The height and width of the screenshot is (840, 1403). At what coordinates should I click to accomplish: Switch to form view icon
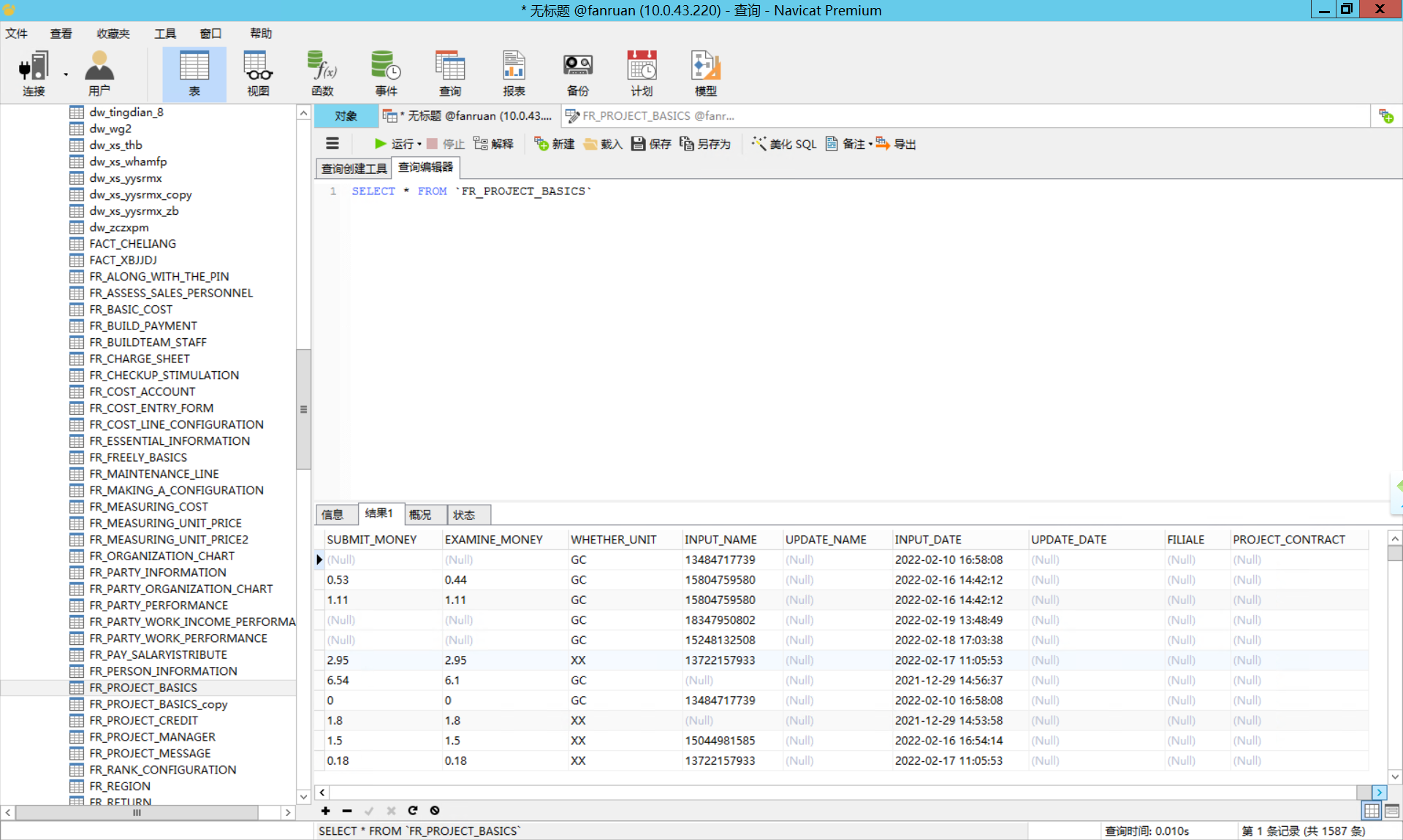coord(1392,811)
